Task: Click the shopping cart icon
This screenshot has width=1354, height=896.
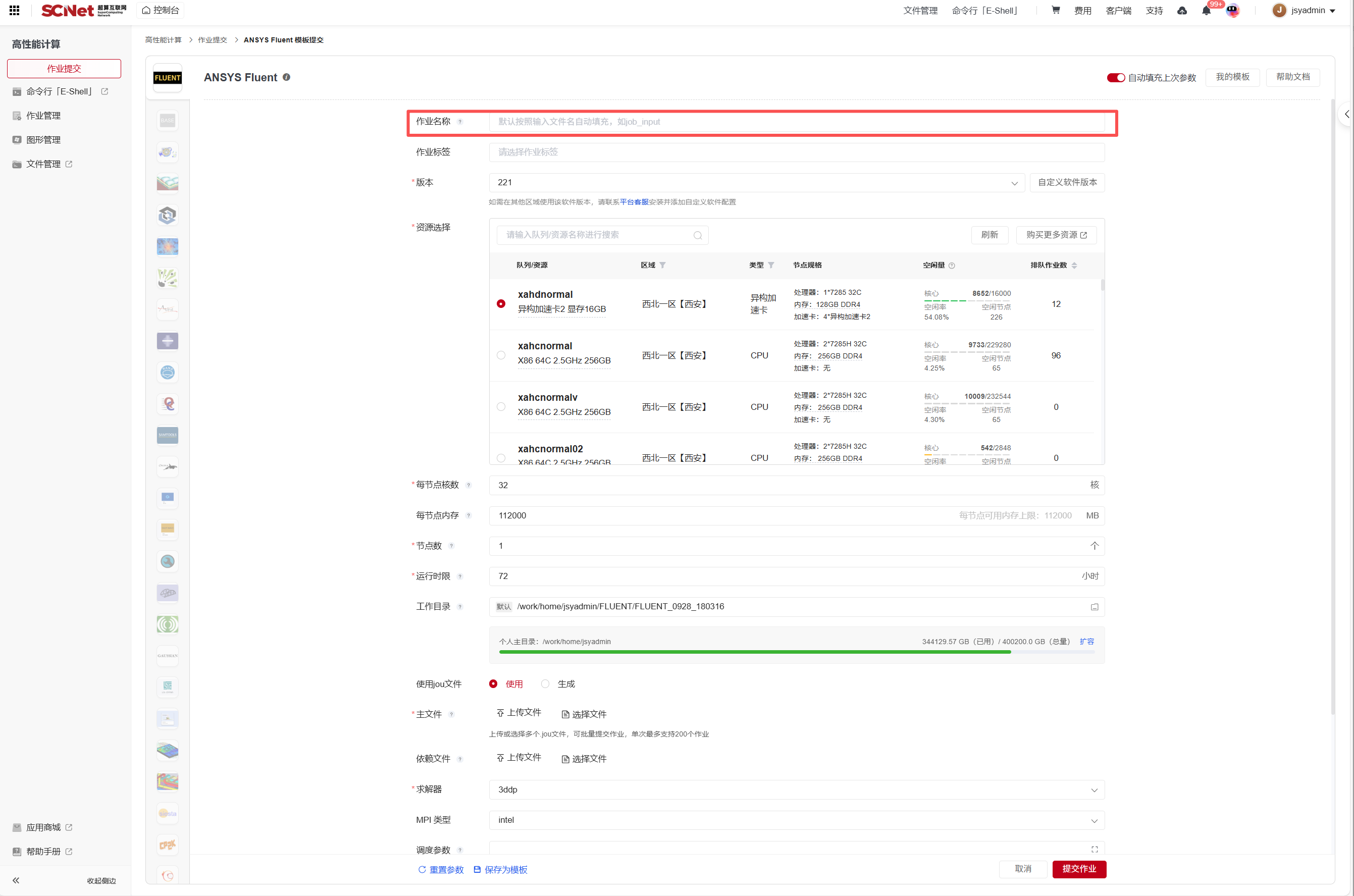Action: tap(1055, 10)
